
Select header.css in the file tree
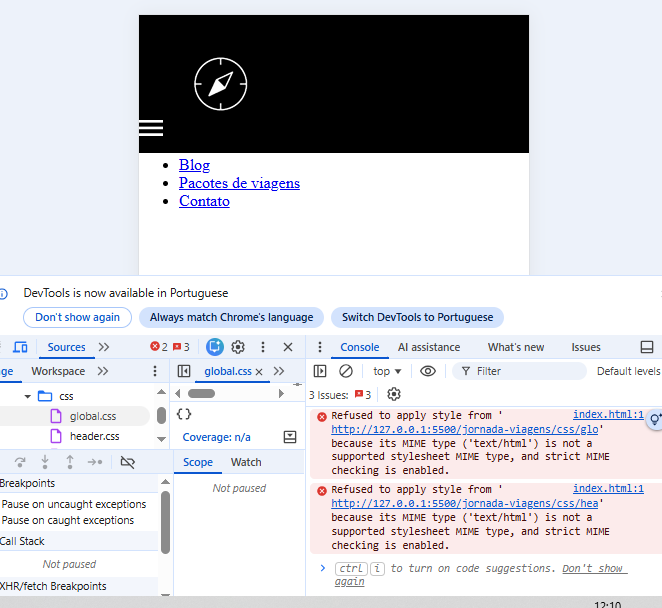pos(95,436)
